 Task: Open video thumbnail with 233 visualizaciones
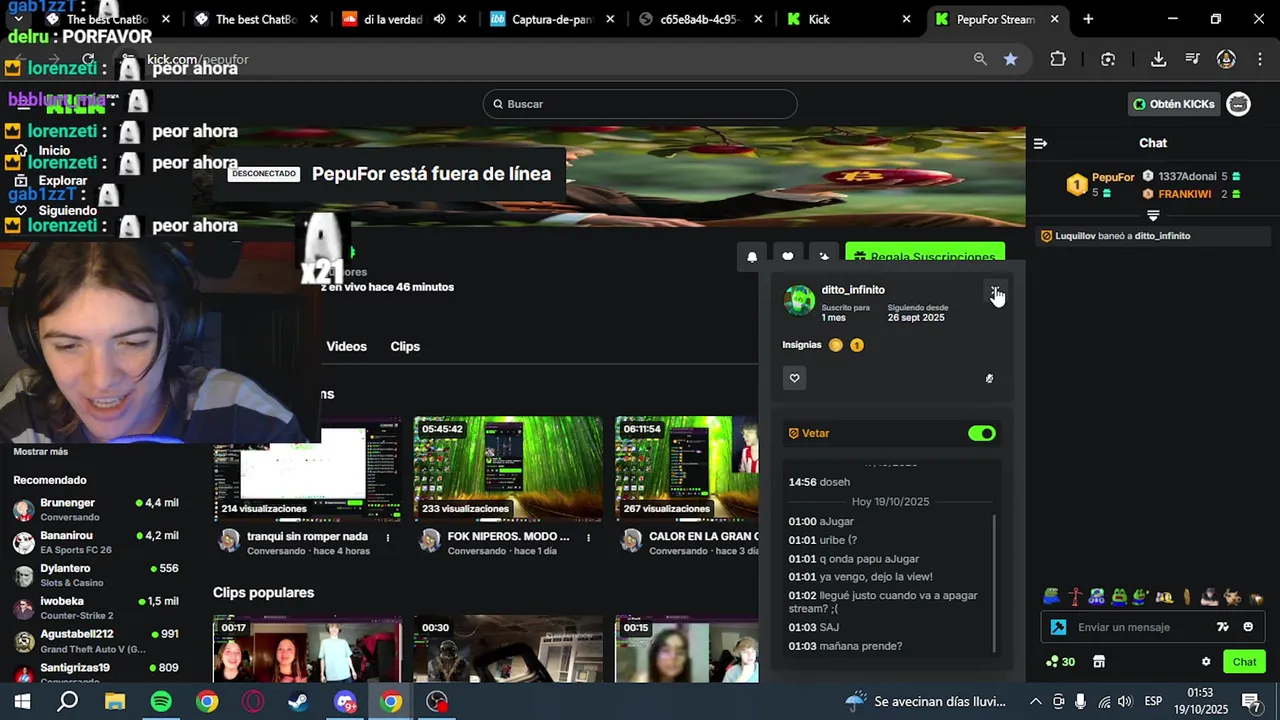[508, 469]
